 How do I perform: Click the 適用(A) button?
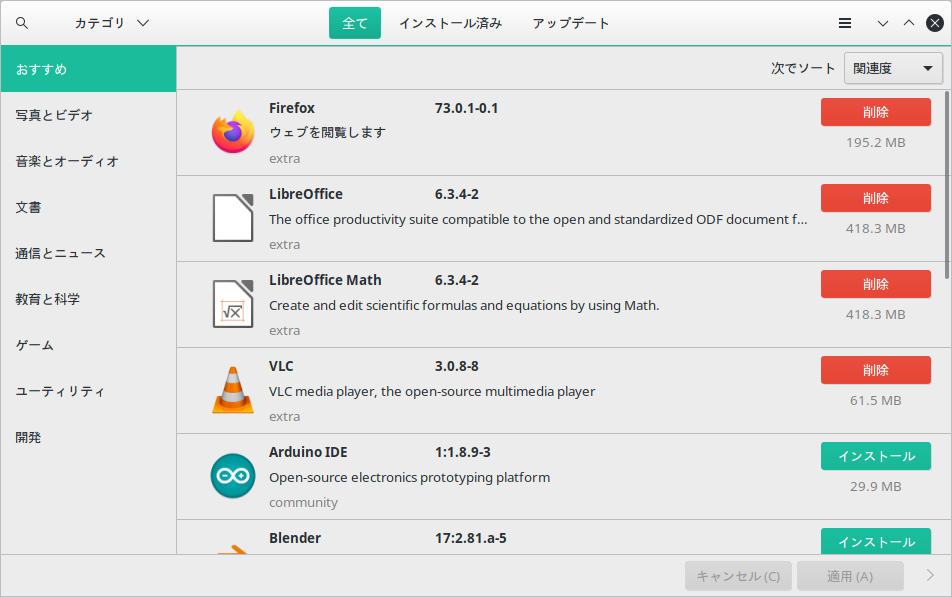tap(850, 576)
